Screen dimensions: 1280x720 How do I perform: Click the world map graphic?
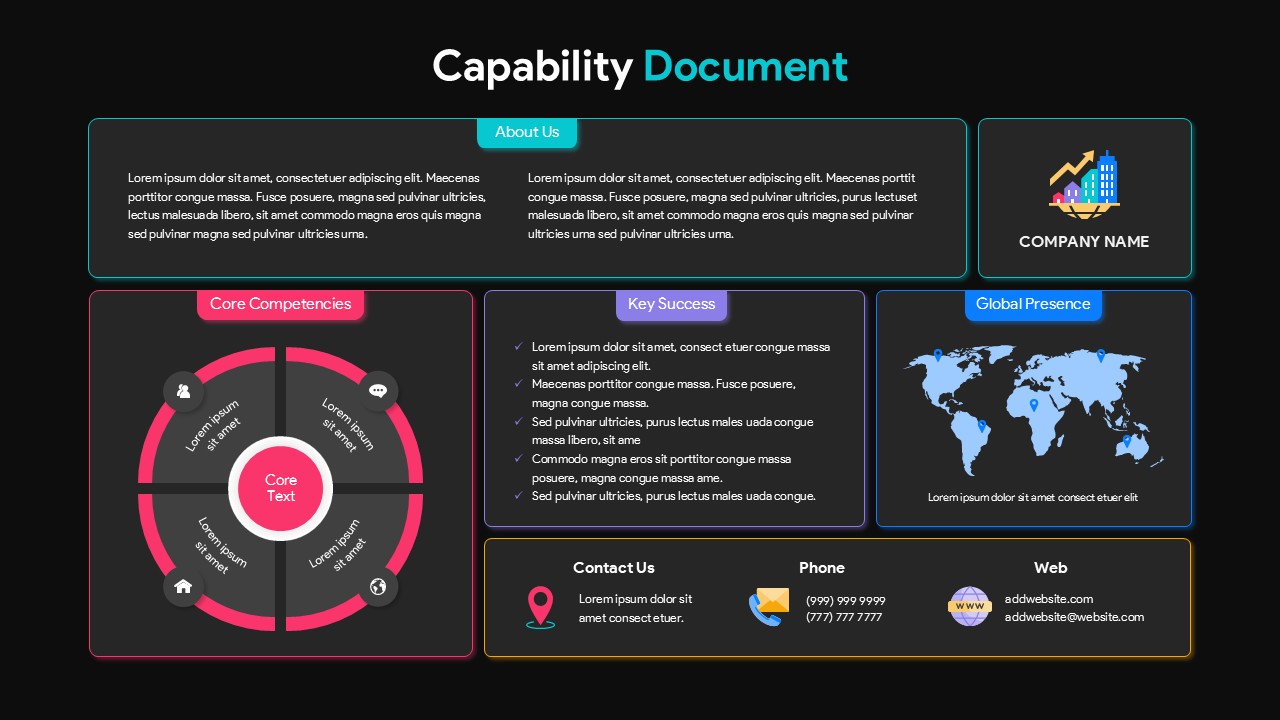(x=1033, y=410)
